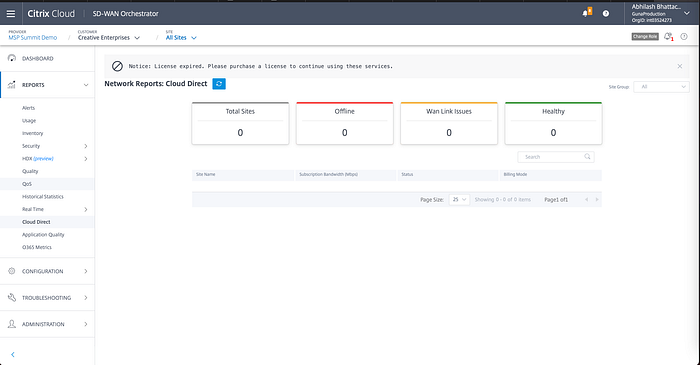Click the Reports chart icon
The width and height of the screenshot is (700, 365).
tap(12, 84)
